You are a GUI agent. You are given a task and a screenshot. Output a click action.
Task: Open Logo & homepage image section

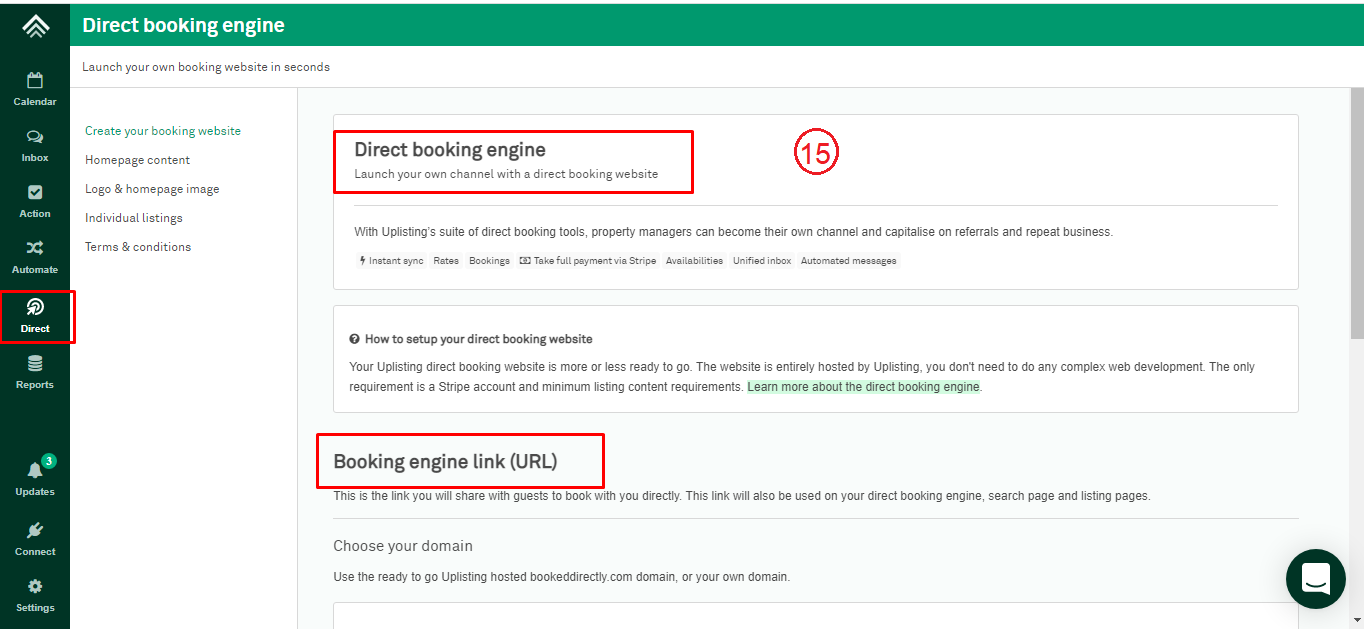pos(152,189)
